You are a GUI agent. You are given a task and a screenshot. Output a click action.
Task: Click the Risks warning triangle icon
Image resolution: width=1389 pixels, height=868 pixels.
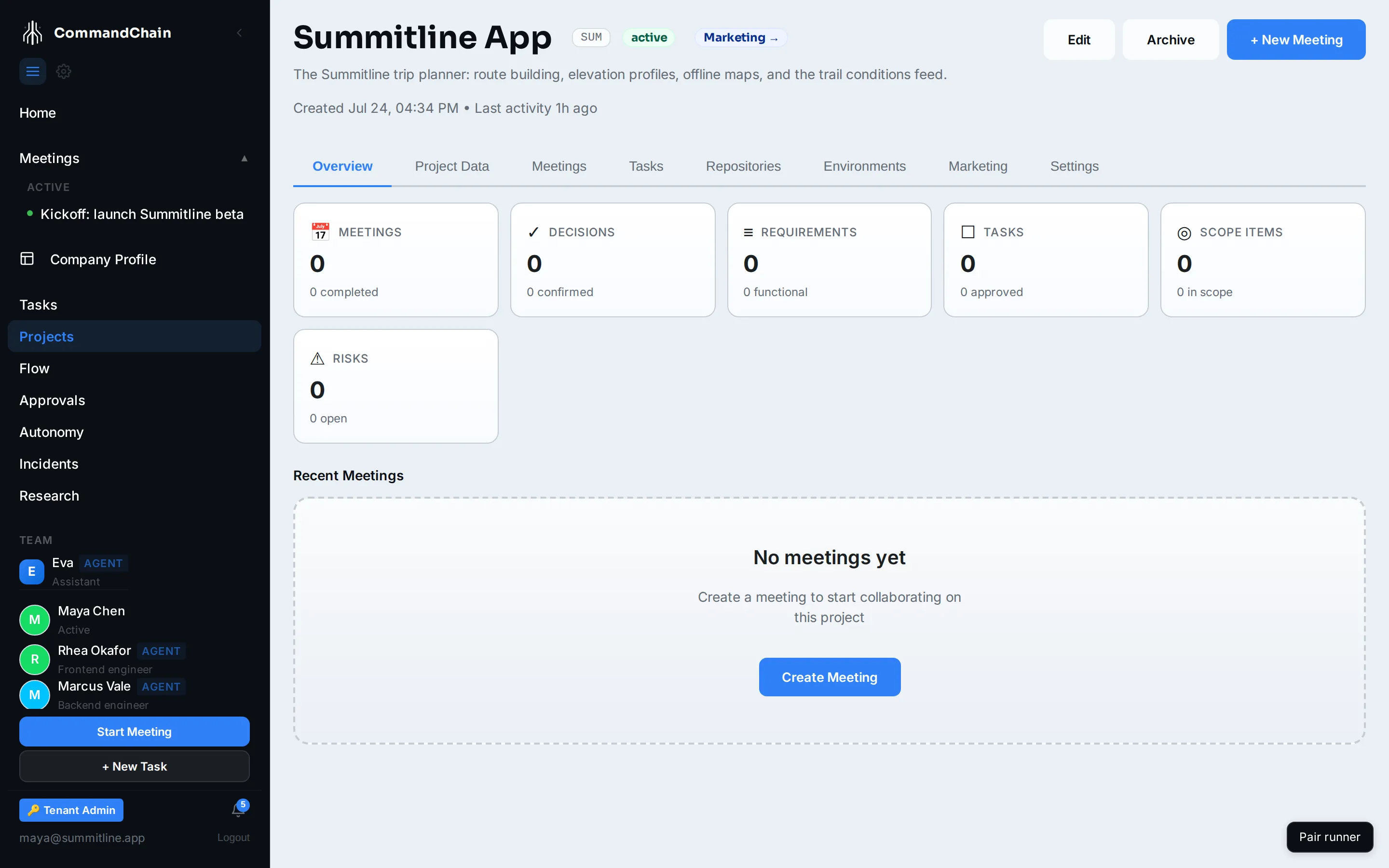click(x=317, y=359)
